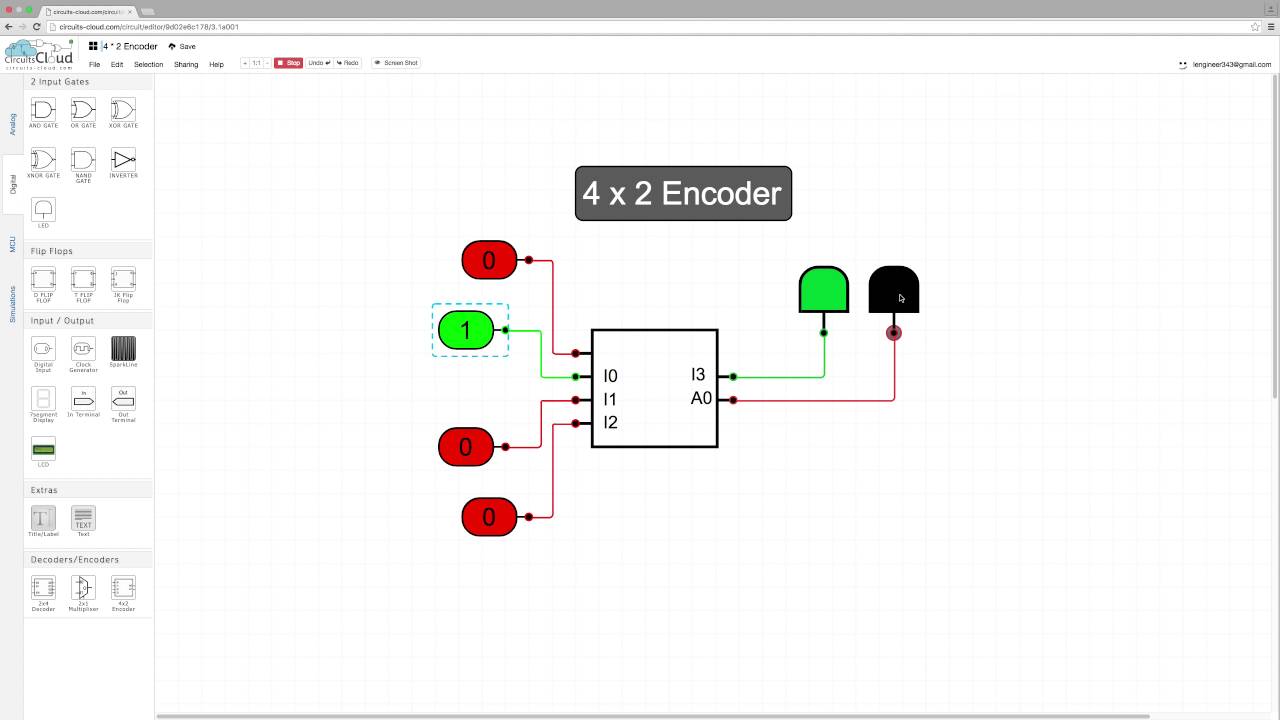Choose the Clock Generator component
Viewport: 1280px width, 720px height.
point(83,353)
